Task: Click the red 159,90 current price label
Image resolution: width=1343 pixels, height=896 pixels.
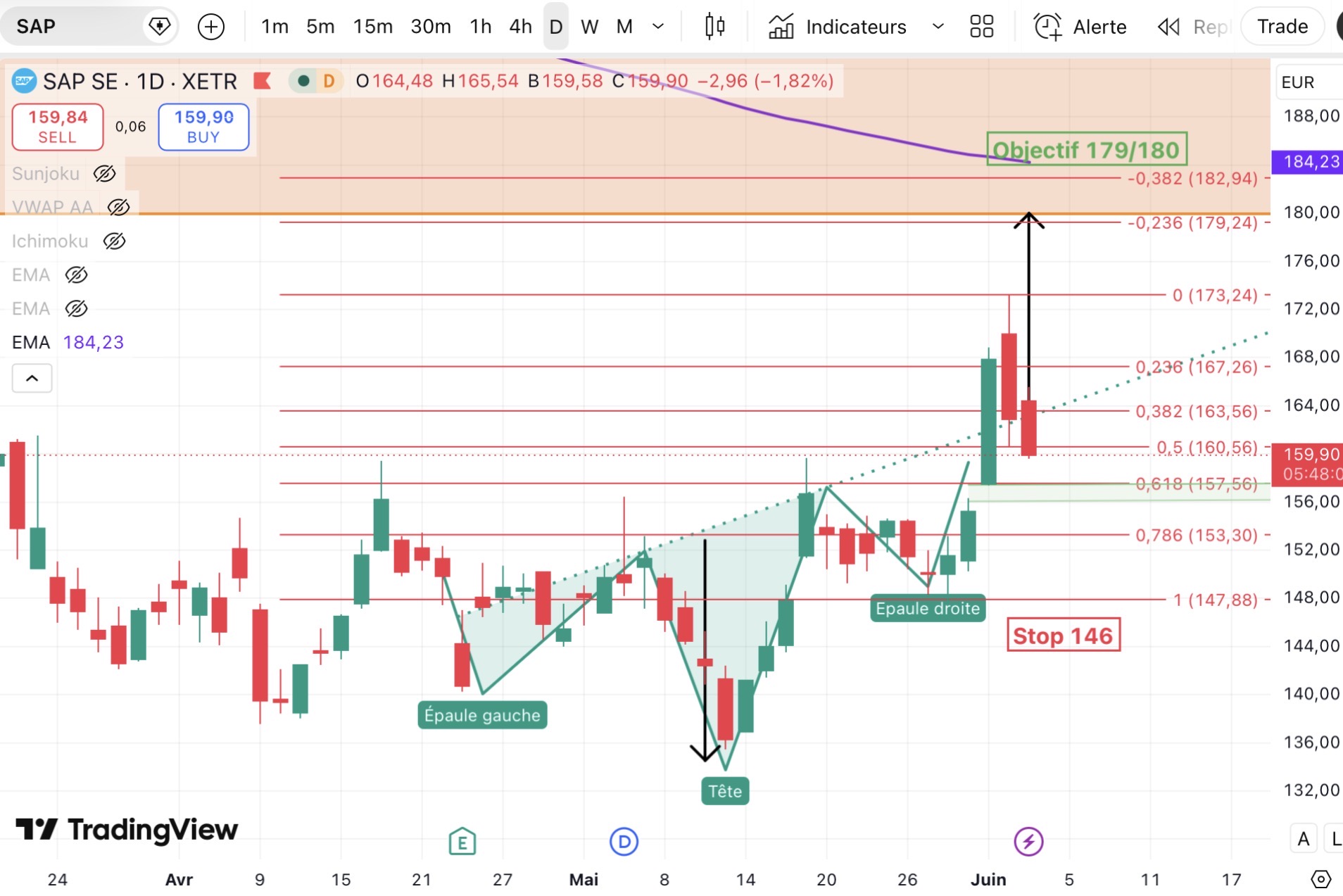Action: [x=1308, y=464]
